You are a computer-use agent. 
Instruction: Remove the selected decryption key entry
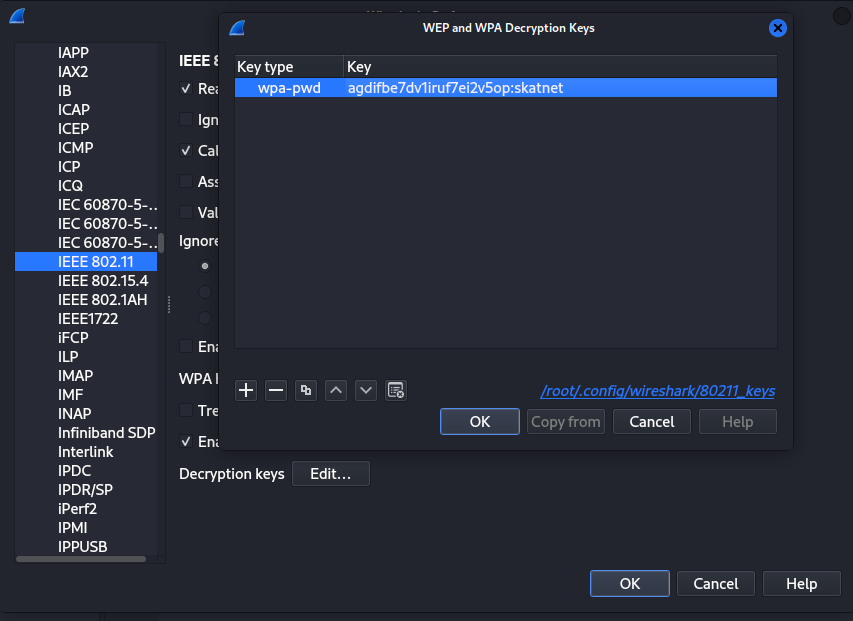276,390
